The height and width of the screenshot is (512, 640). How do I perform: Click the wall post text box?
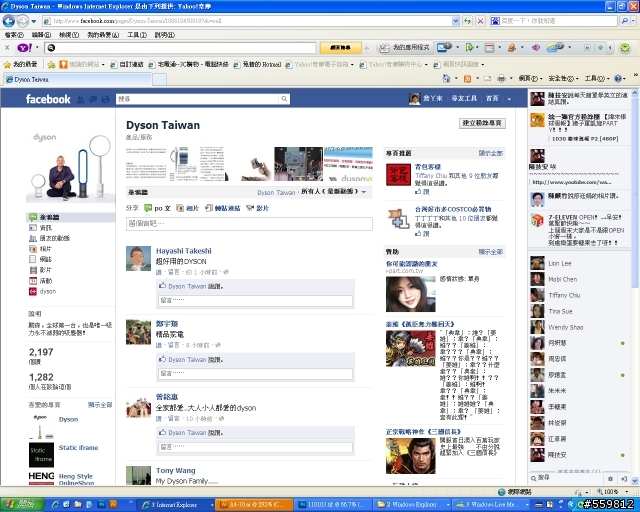pos(249,223)
